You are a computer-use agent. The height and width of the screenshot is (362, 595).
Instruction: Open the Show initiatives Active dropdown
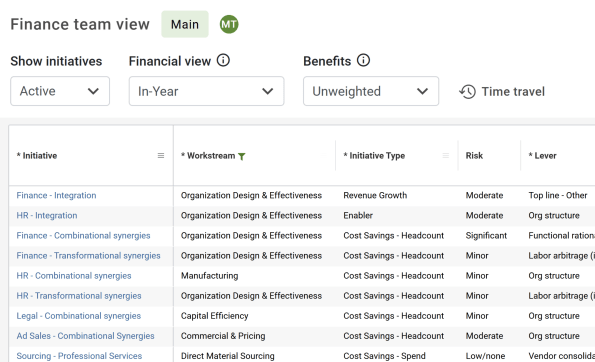(x=60, y=91)
